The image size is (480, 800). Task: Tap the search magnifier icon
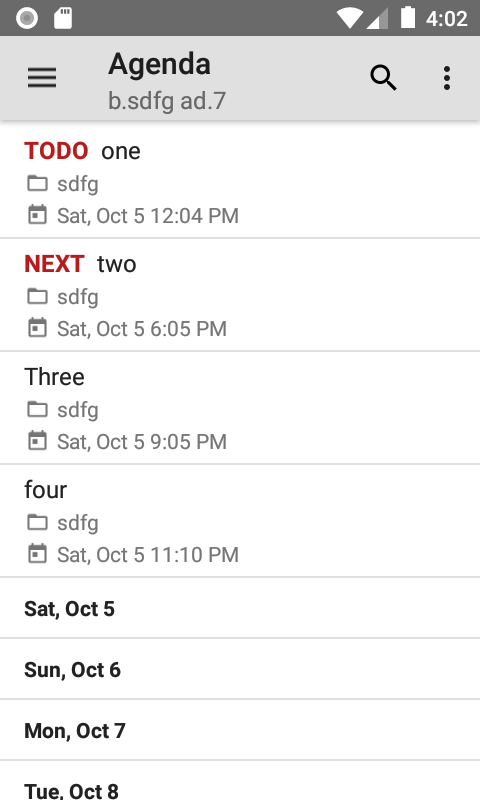point(383,78)
